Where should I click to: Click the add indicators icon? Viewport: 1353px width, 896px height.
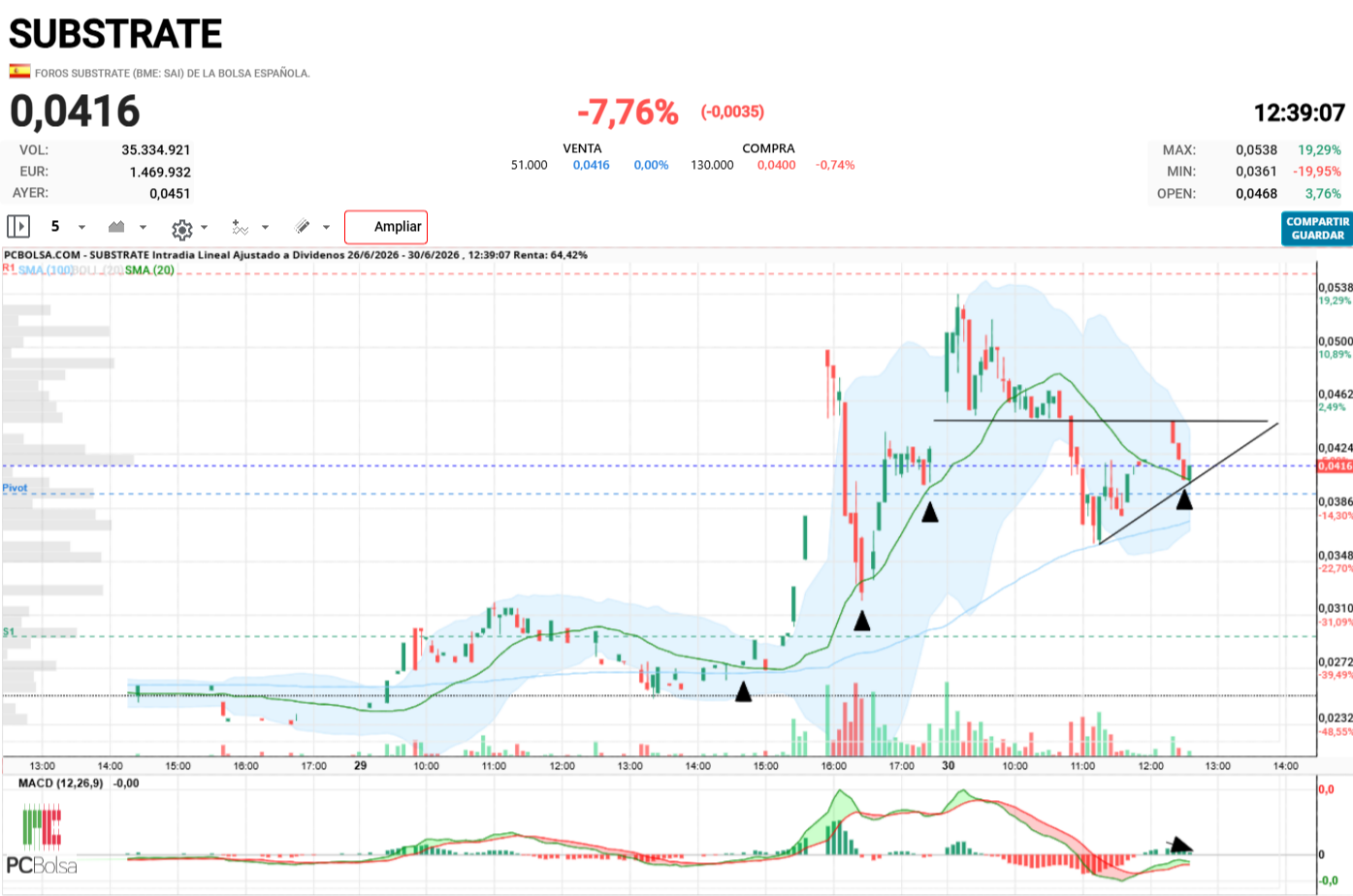click(x=241, y=228)
